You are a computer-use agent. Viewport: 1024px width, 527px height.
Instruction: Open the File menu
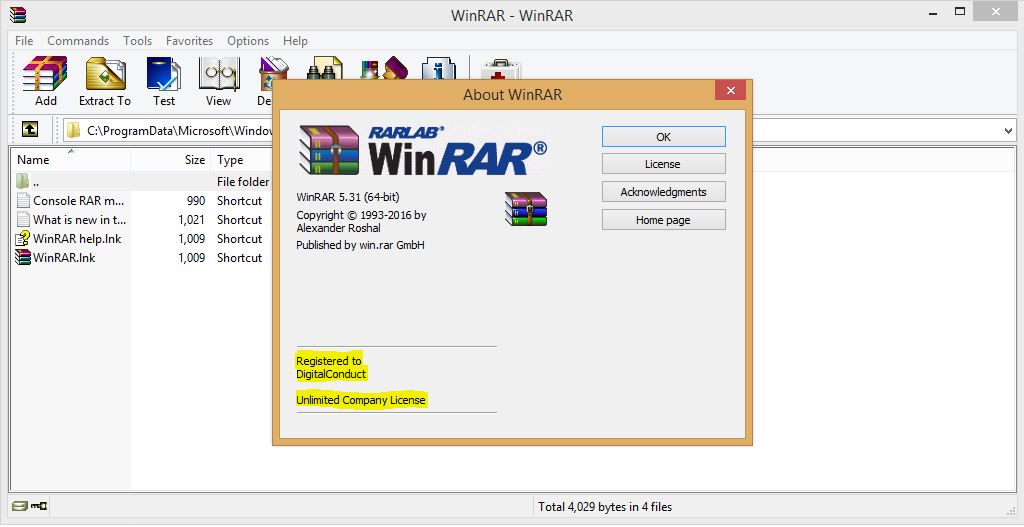point(24,40)
